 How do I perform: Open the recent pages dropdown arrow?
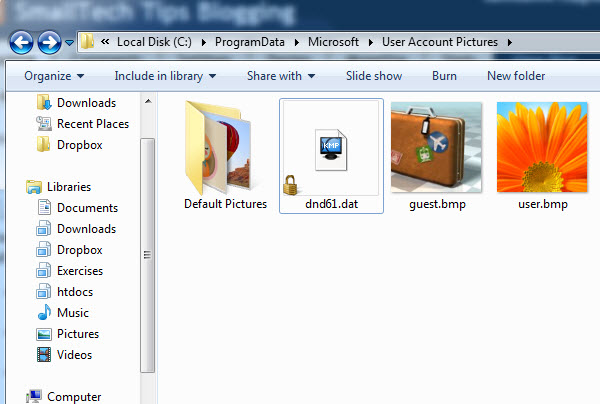click(69, 42)
